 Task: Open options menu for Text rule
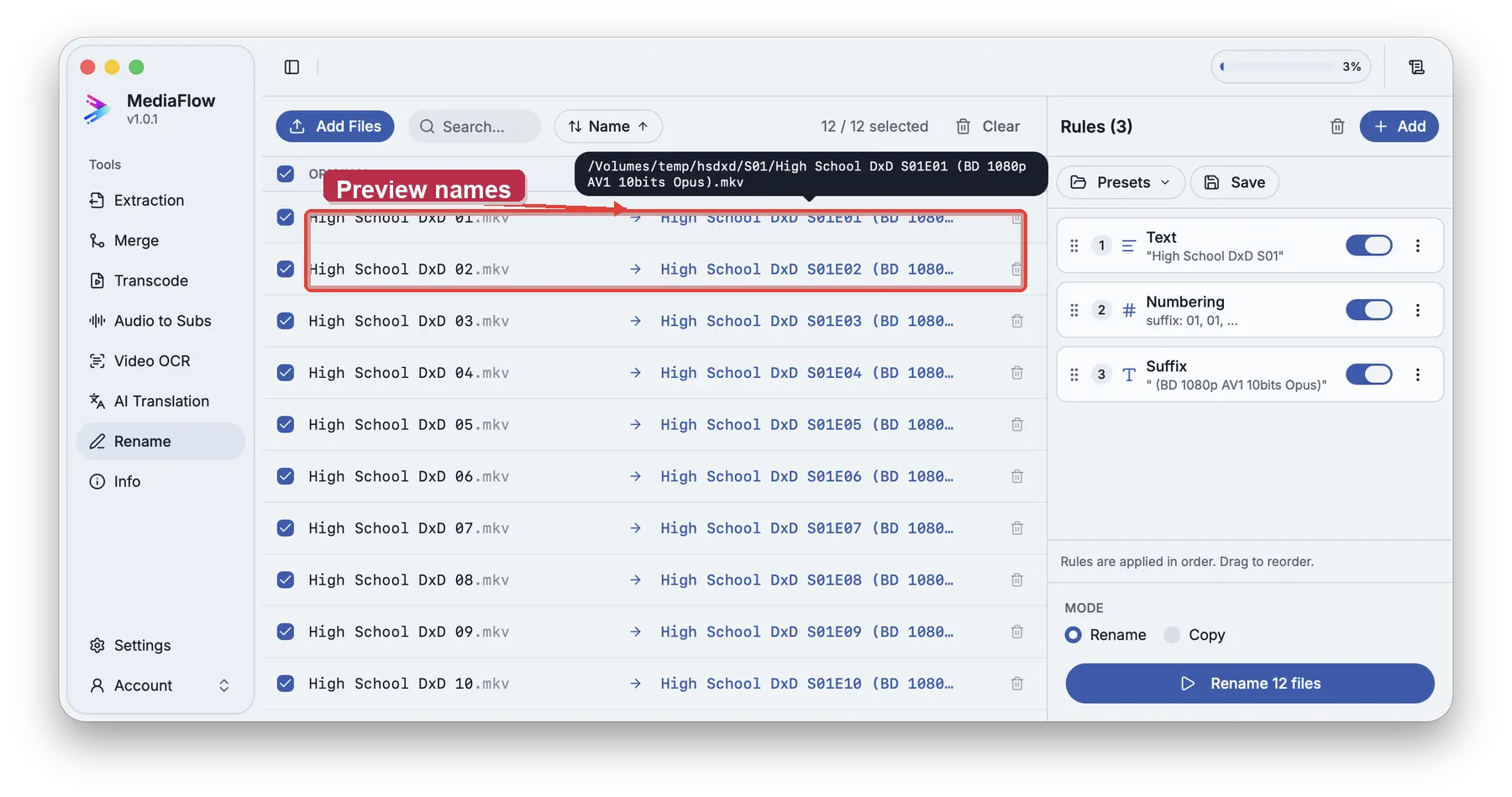(x=1418, y=245)
